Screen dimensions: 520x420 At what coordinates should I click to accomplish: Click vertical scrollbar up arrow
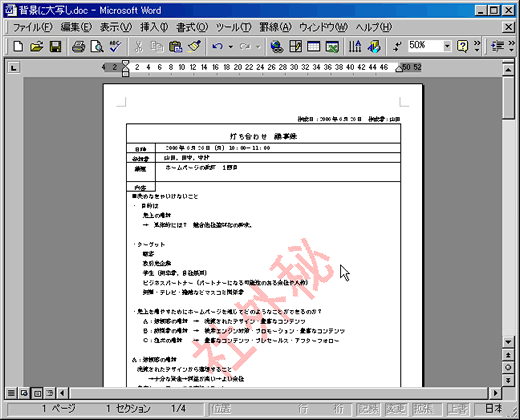coord(508,70)
